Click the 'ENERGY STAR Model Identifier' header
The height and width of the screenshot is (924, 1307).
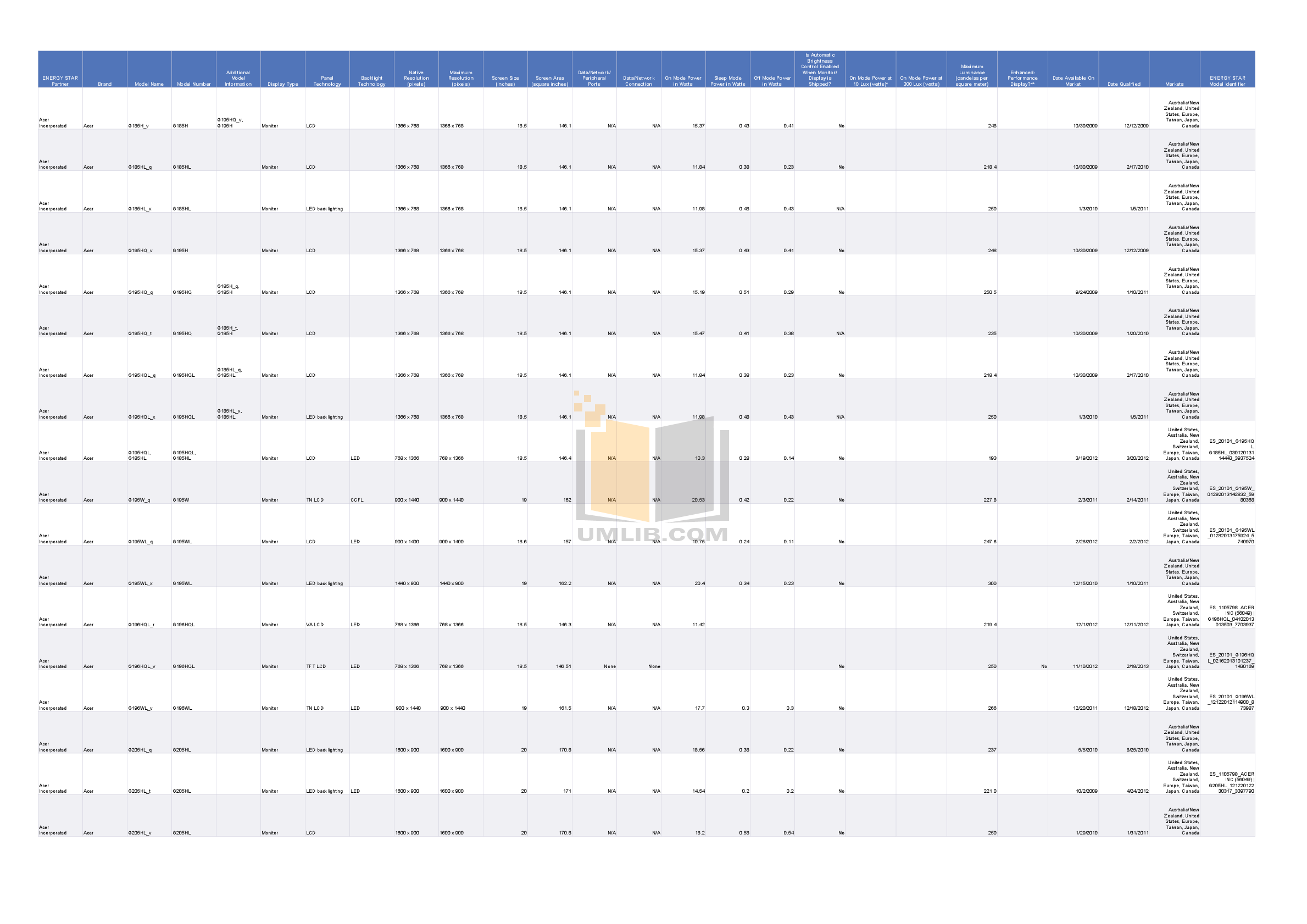[x=1227, y=81]
